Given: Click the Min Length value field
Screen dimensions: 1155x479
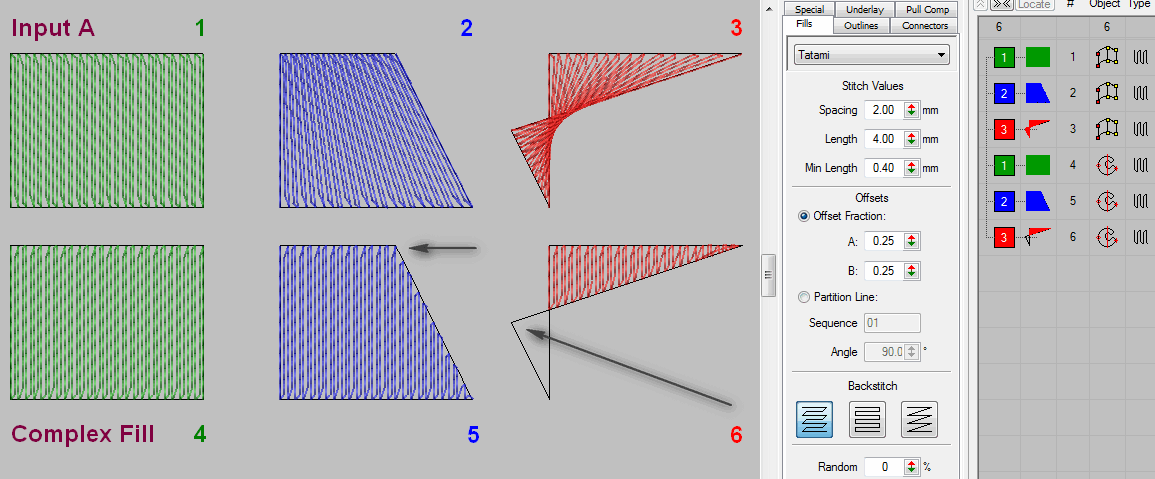Looking at the screenshot, I should point(884,168).
